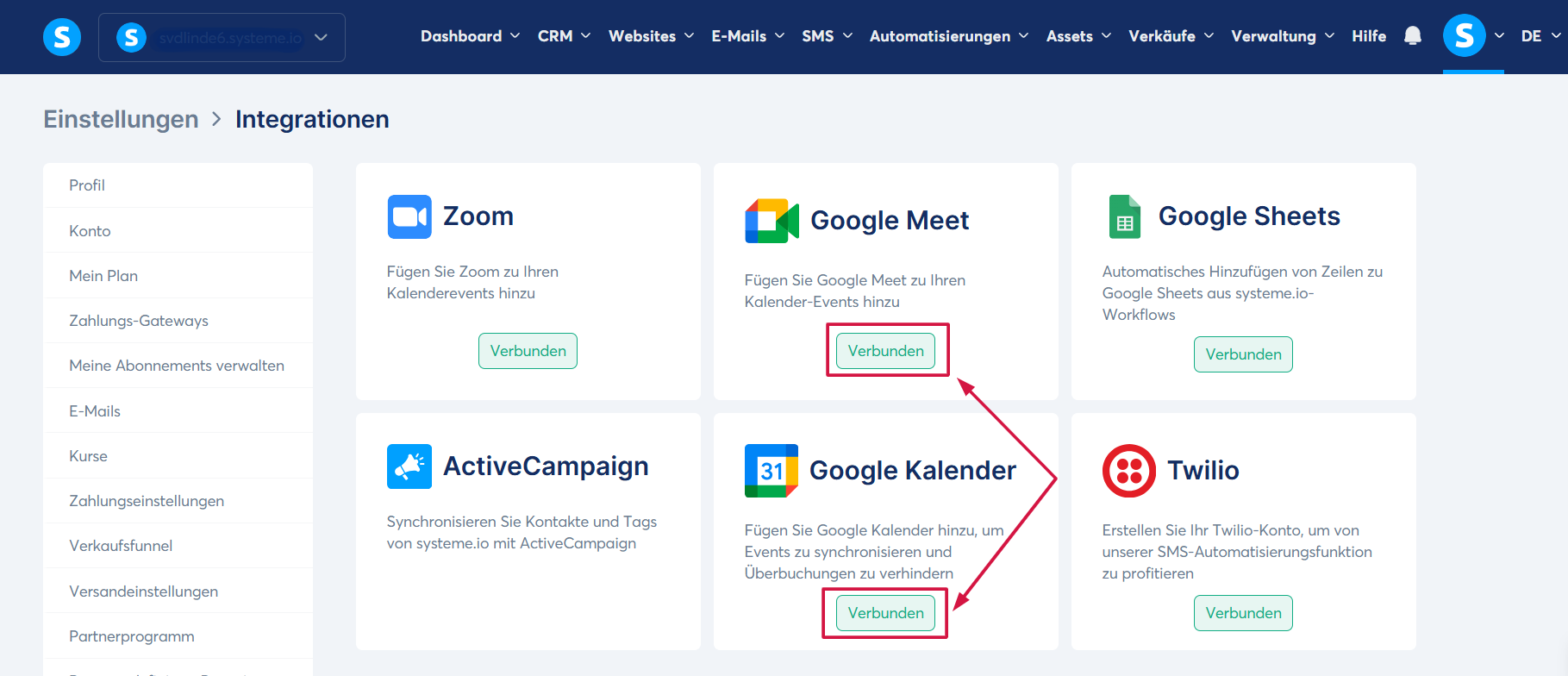Expand the CRM menu
1568x676 pixels.
coord(564,36)
